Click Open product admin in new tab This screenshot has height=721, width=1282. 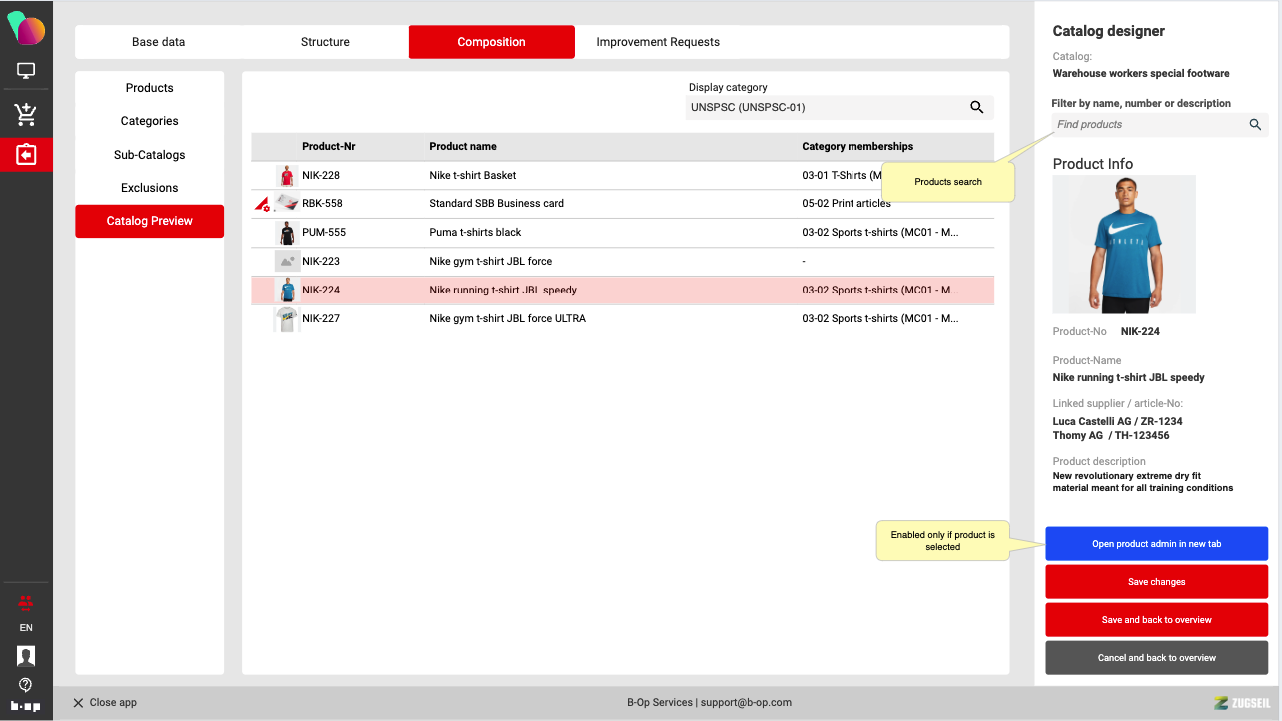pos(1156,544)
